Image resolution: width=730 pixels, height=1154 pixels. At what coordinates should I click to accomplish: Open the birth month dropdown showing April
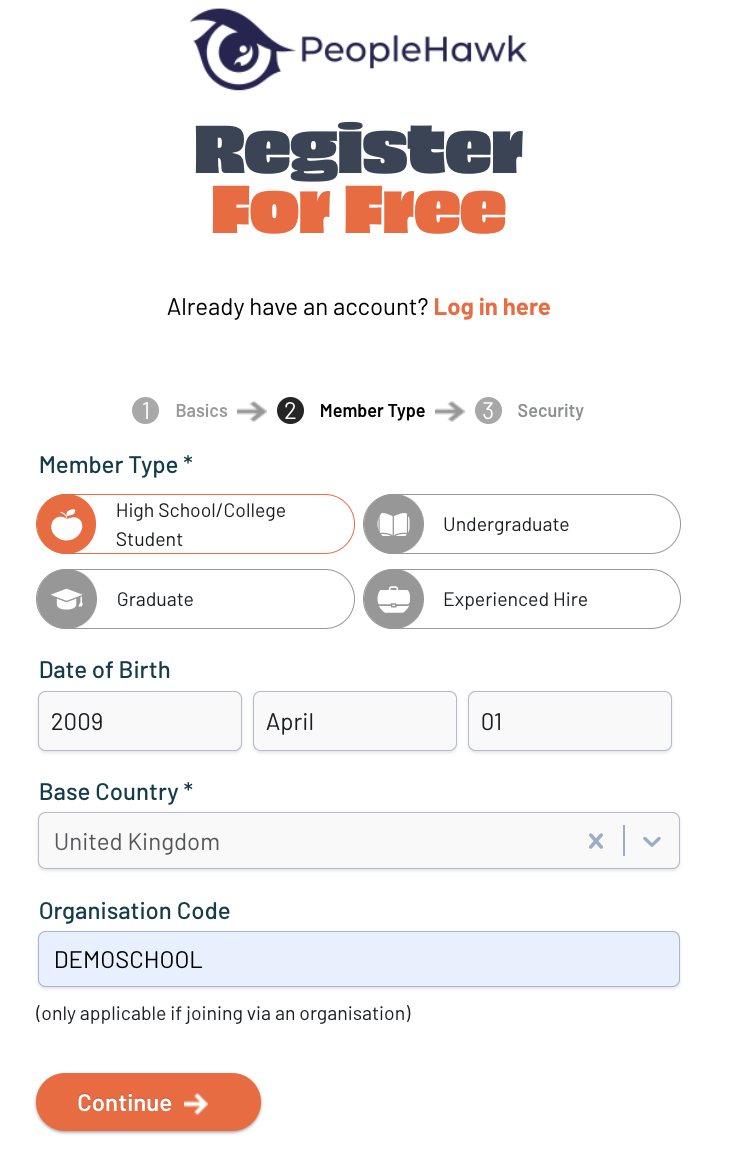[x=354, y=721]
